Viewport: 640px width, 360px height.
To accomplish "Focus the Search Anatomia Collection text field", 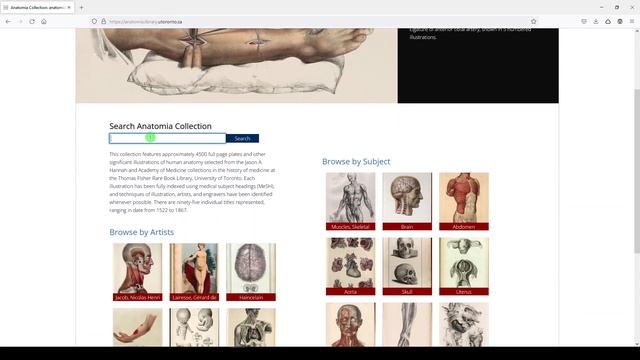I will (167, 138).
